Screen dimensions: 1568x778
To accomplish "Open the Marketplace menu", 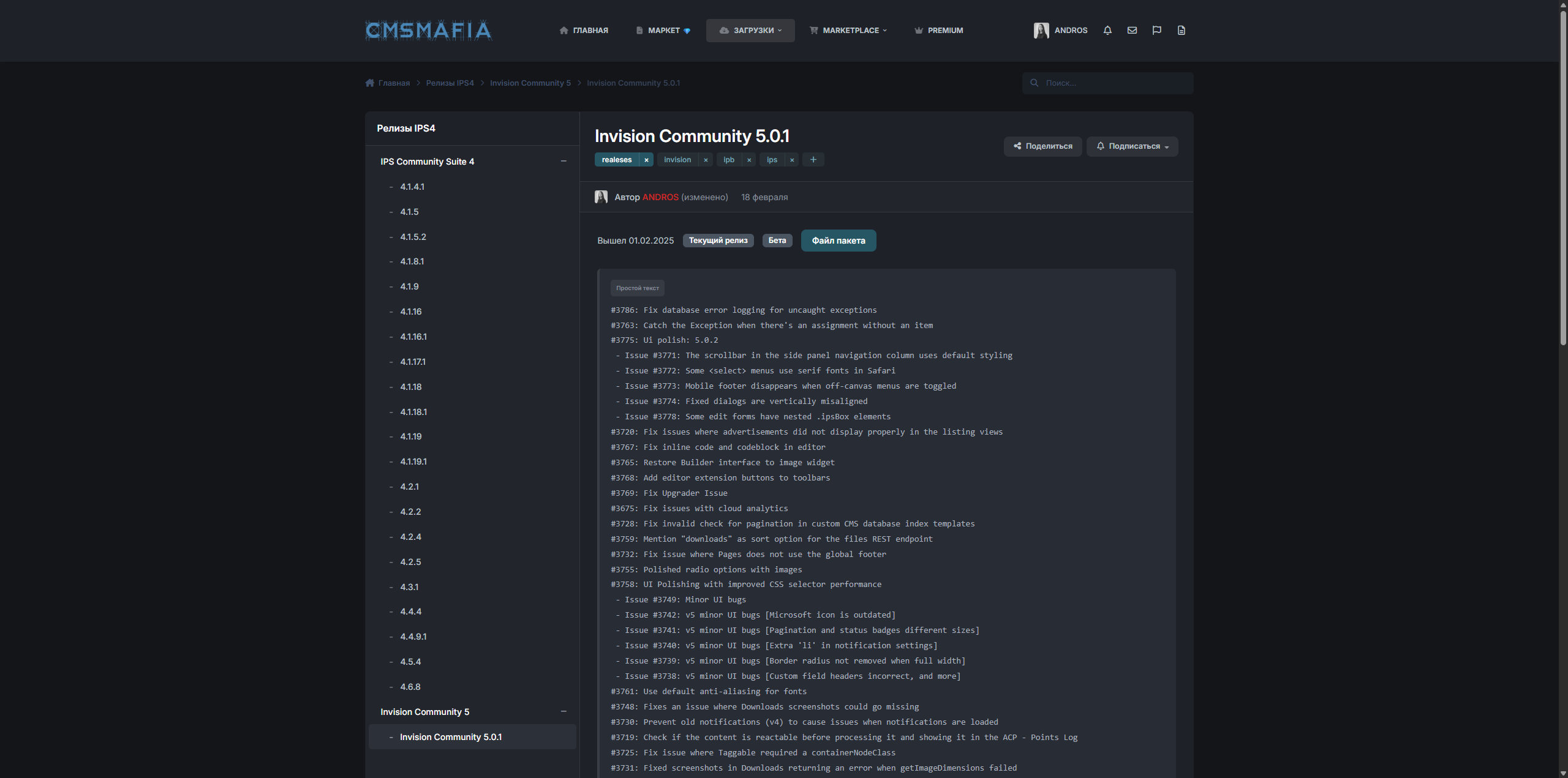I will tap(848, 30).
